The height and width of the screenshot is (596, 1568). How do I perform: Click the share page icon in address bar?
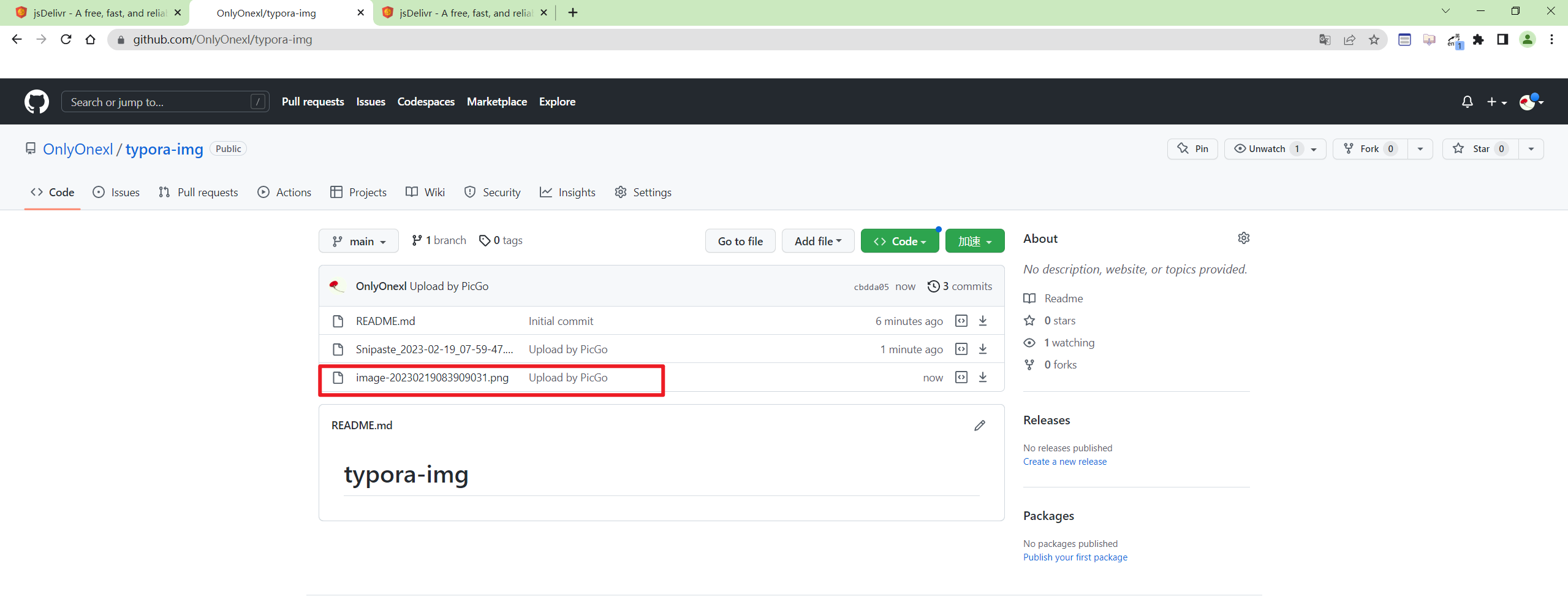(x=1349, y=40)
